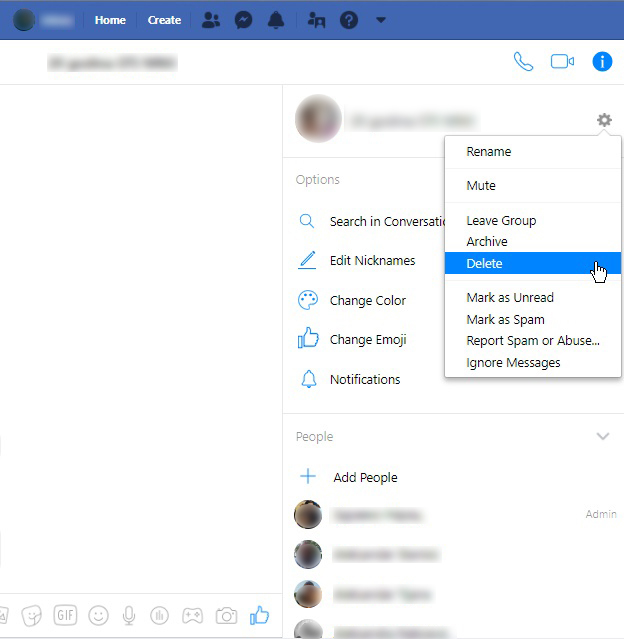The image size is (624, 639).
Task: Start a video chat with camera icon
Action: [562, 62]
